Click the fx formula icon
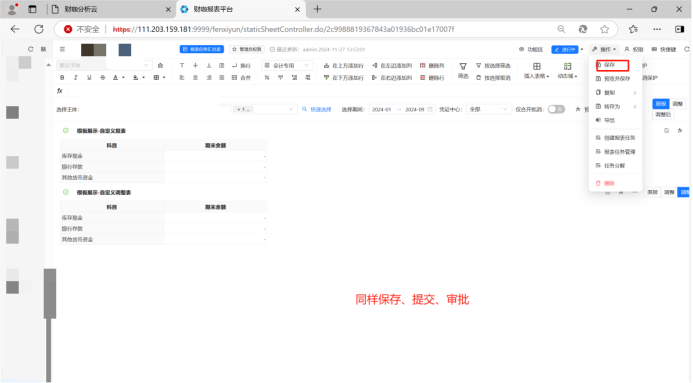Screen dimensions: 693x383 [60, 91]
